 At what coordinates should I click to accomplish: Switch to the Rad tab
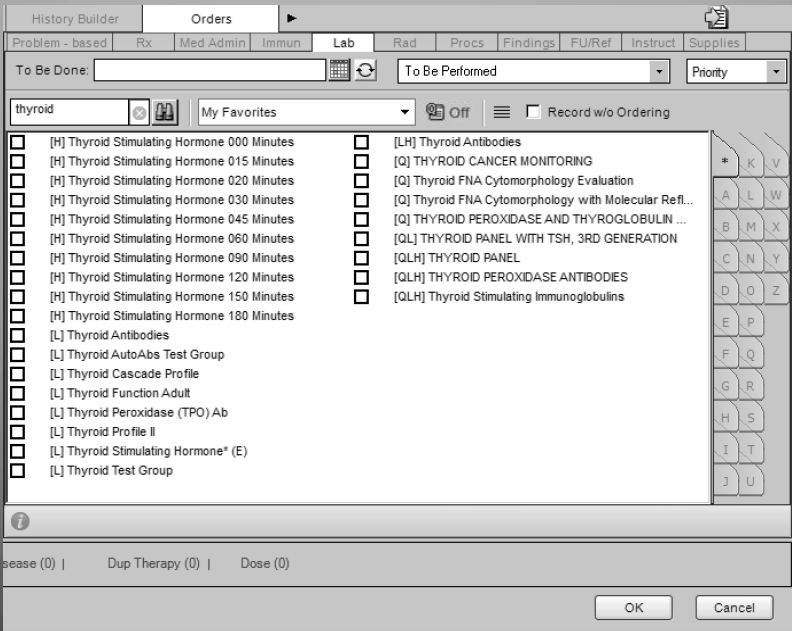point(405,43)
